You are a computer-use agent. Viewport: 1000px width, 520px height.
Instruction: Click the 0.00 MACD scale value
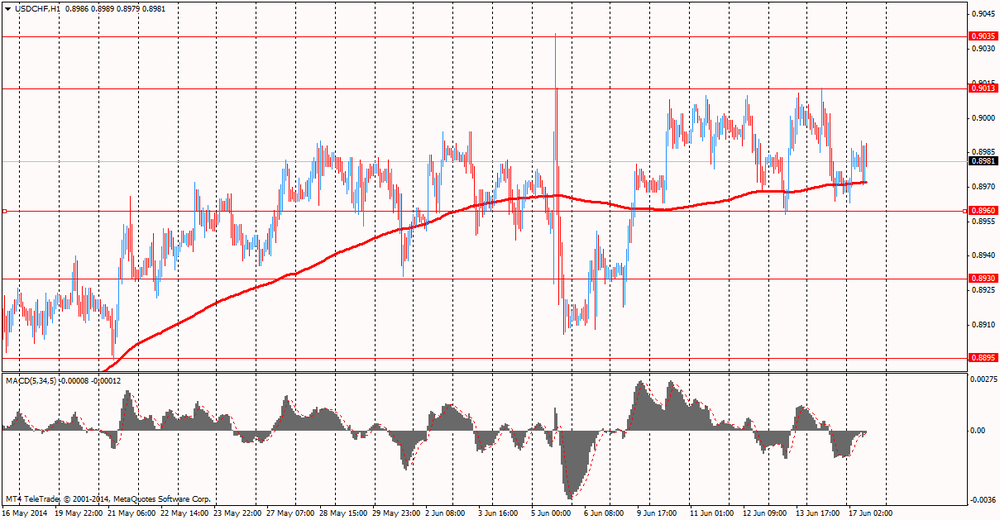977,431
